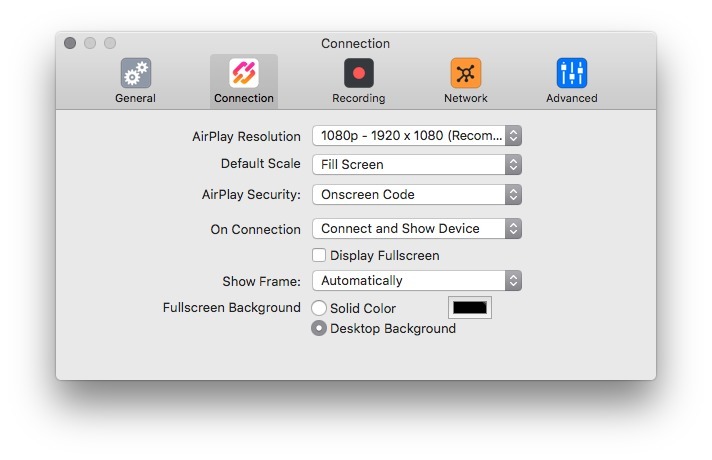Screen dimensions: 712x460
Task: Close the Connection preferences window
Action: click(70, 43)
